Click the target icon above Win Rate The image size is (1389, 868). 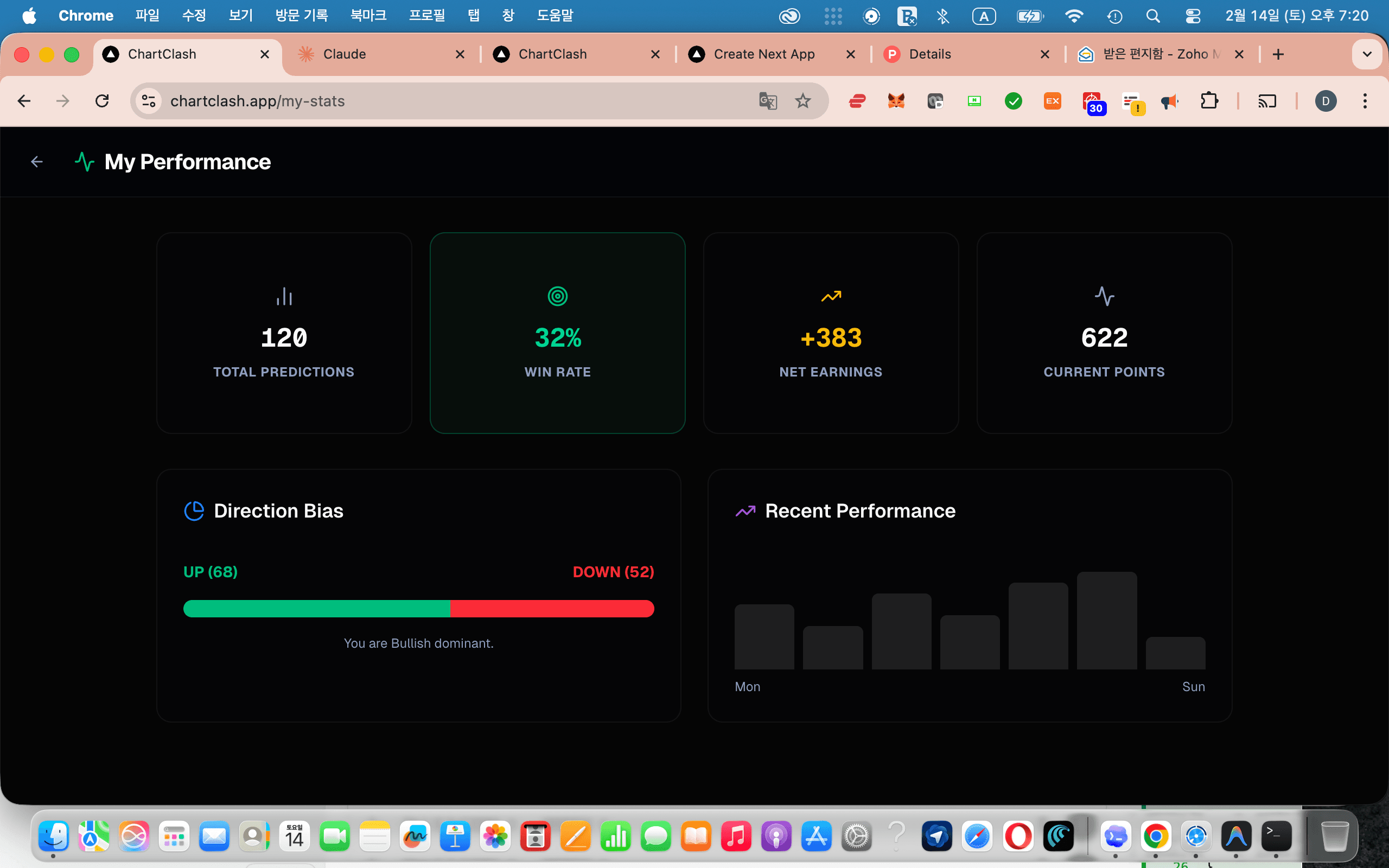(557, 296)
